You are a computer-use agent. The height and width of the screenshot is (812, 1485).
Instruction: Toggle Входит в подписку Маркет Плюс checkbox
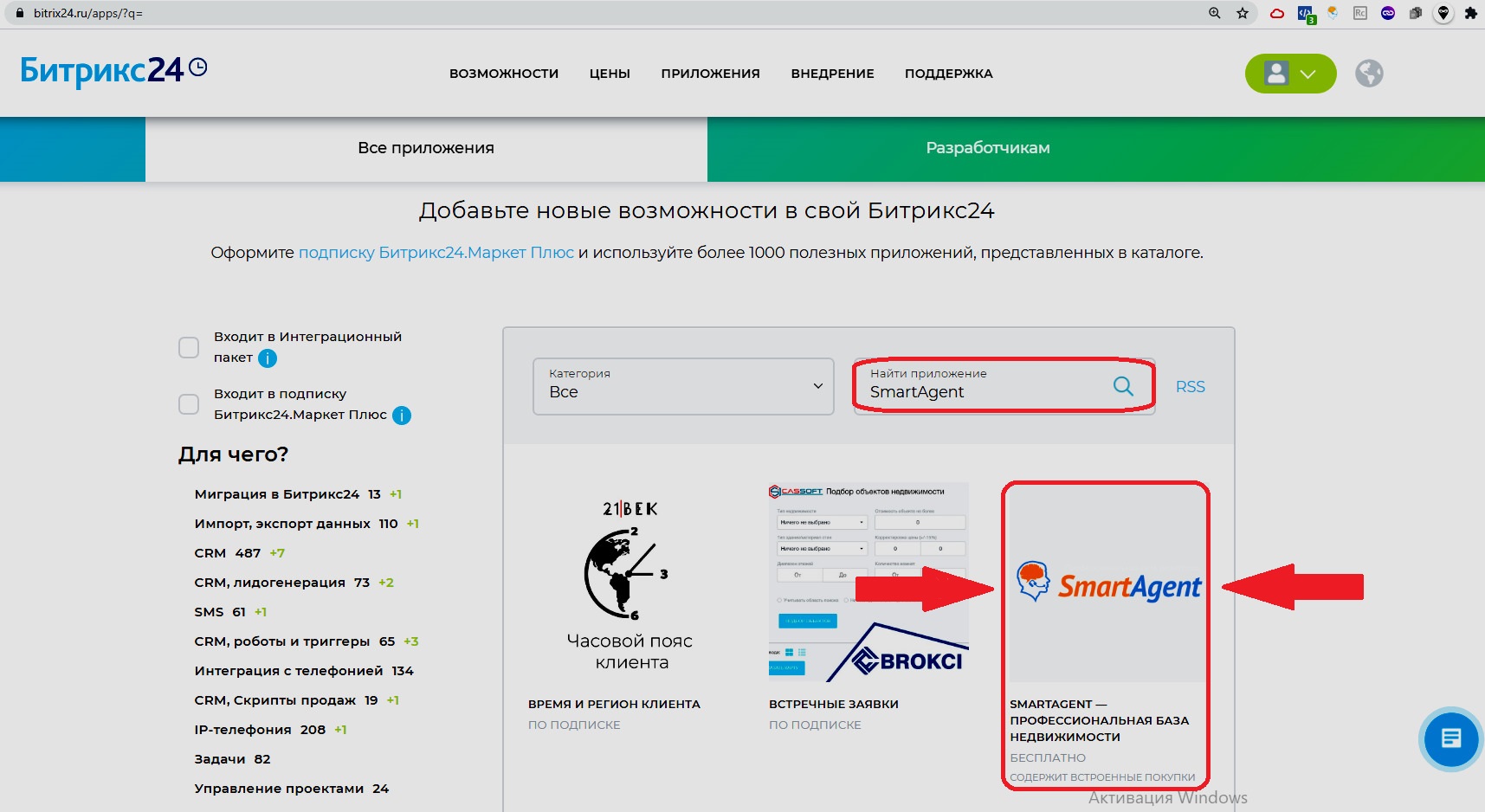(189, 404)
